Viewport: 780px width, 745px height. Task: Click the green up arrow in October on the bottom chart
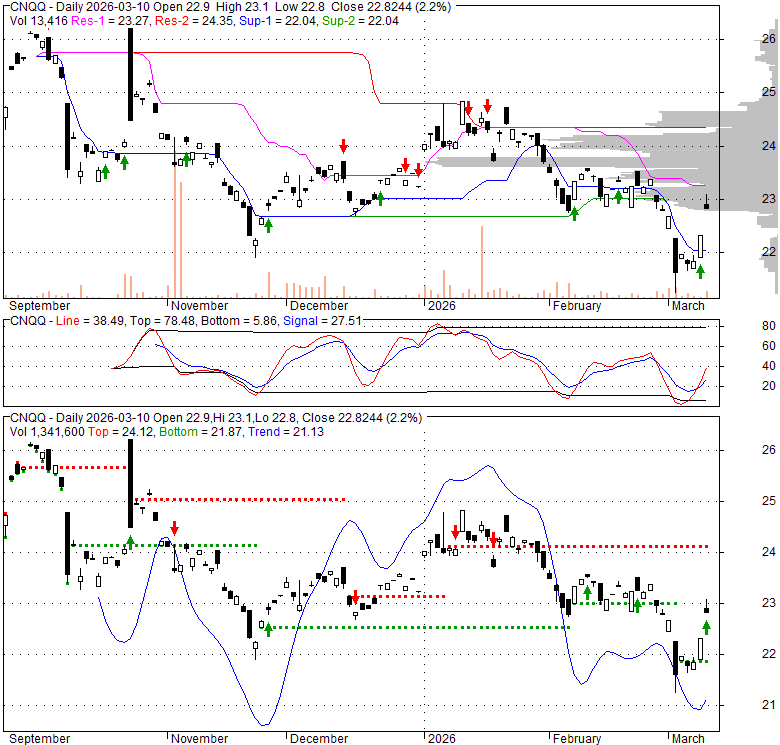click(x=130, y=543)
